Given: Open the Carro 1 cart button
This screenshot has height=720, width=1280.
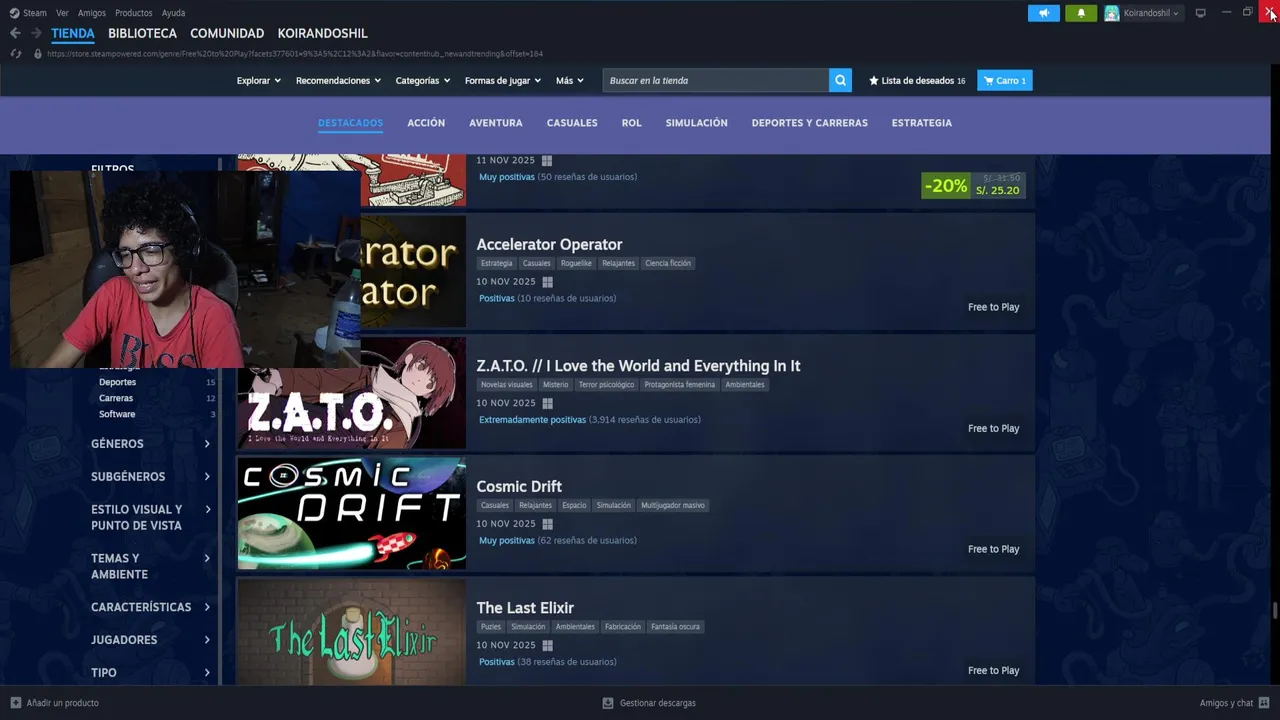Looking at the screenshot, I should tap(1005, 80).
